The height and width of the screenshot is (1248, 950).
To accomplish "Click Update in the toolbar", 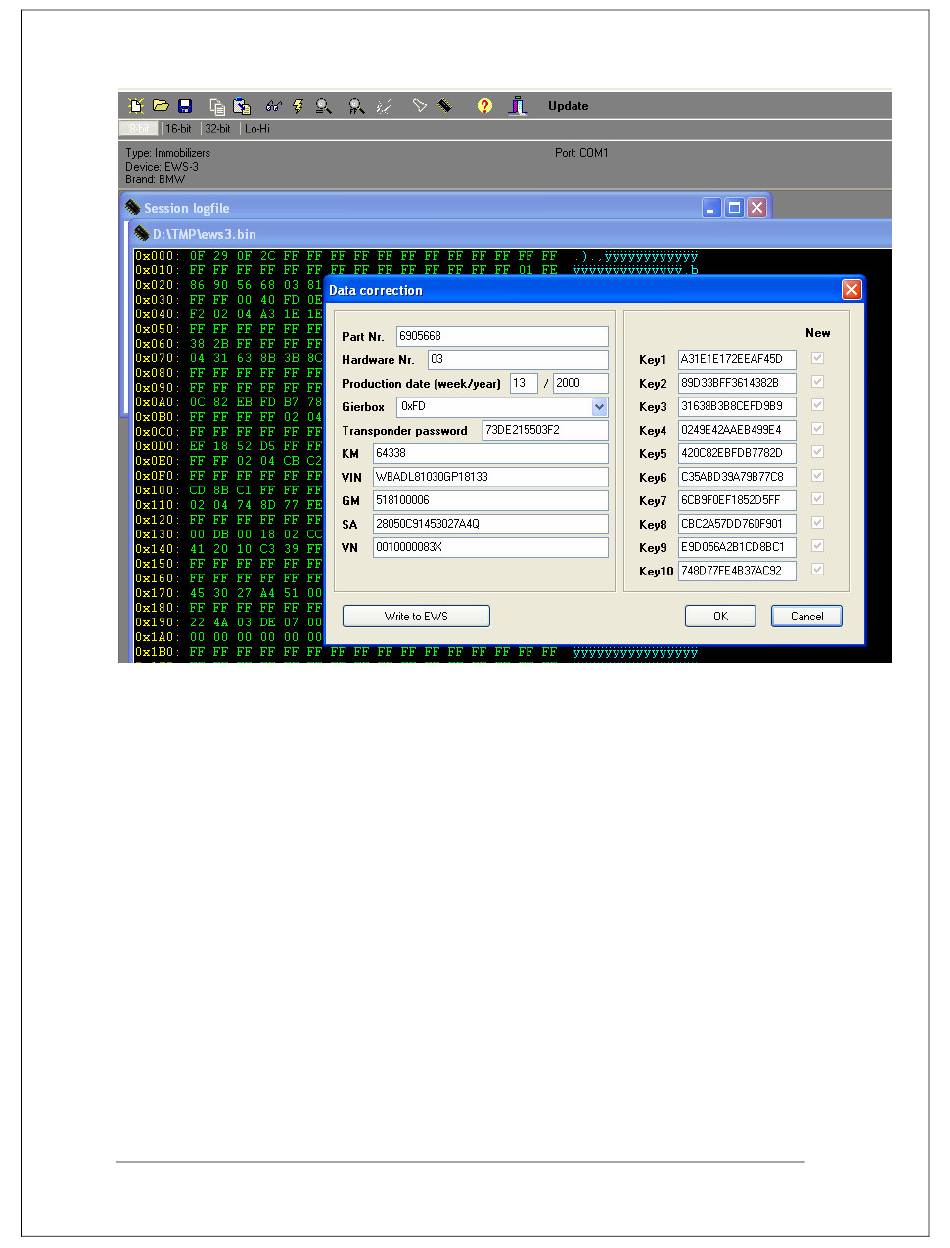I will point(568,106).
